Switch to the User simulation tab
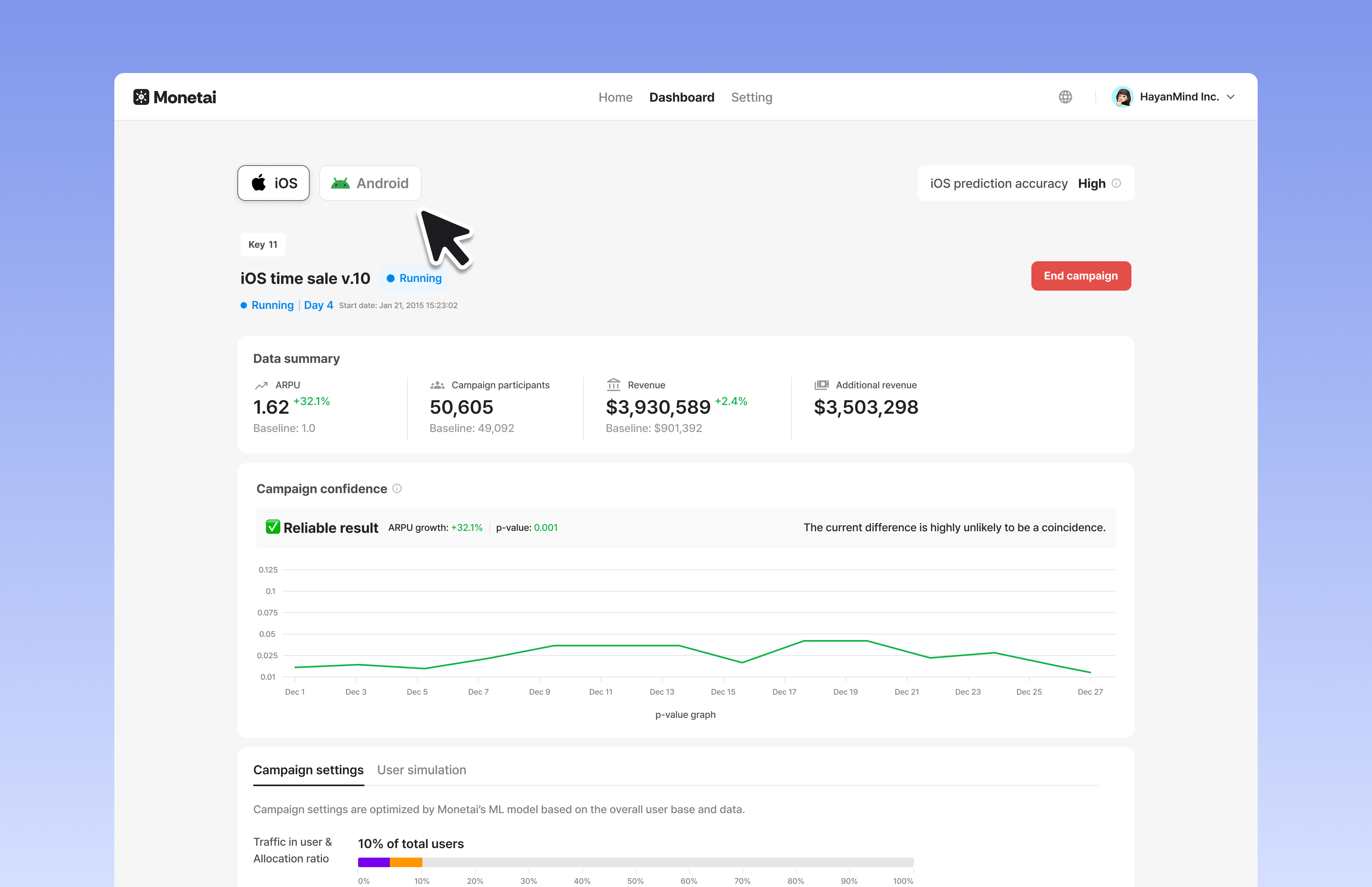 [x=422, y=769]
